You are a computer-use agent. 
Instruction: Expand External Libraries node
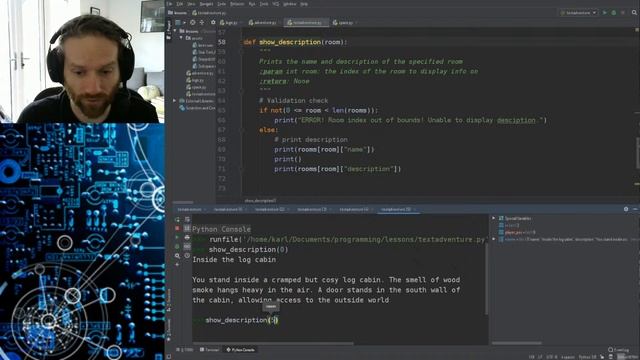(x=175, y=100)
